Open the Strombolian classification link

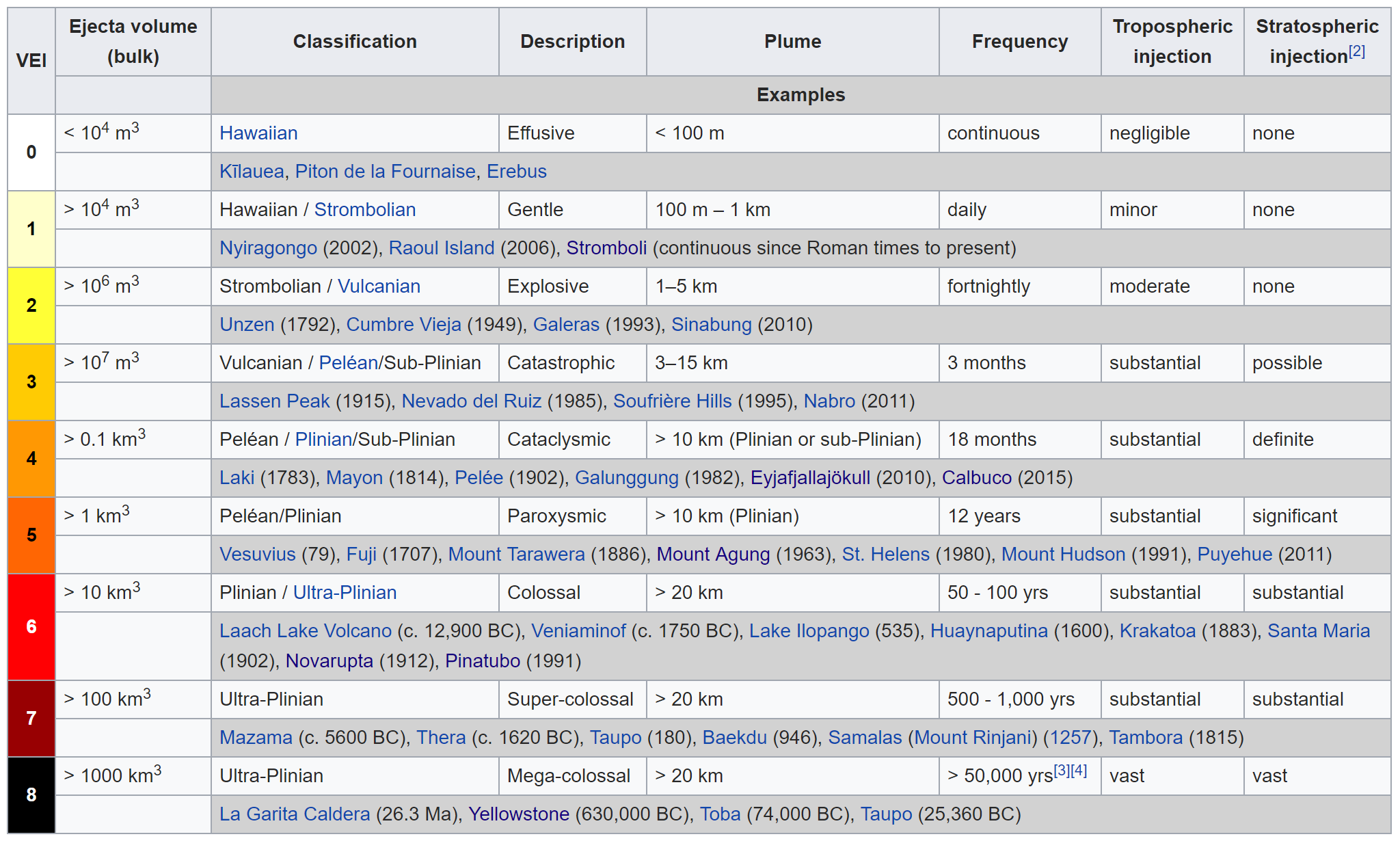[364, 210]
